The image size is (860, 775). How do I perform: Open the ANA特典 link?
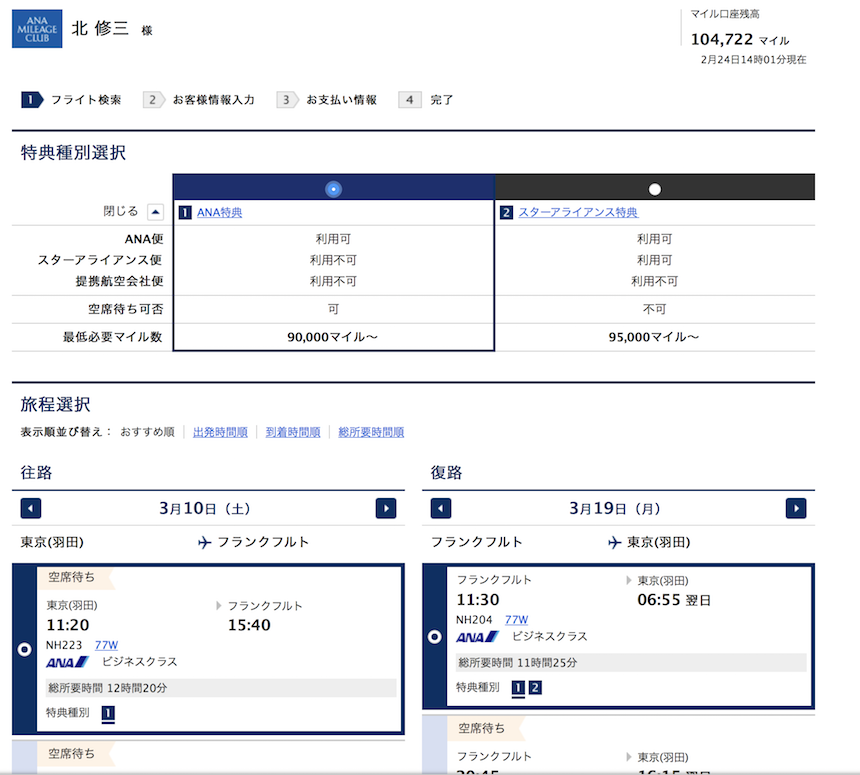point(219,212)
